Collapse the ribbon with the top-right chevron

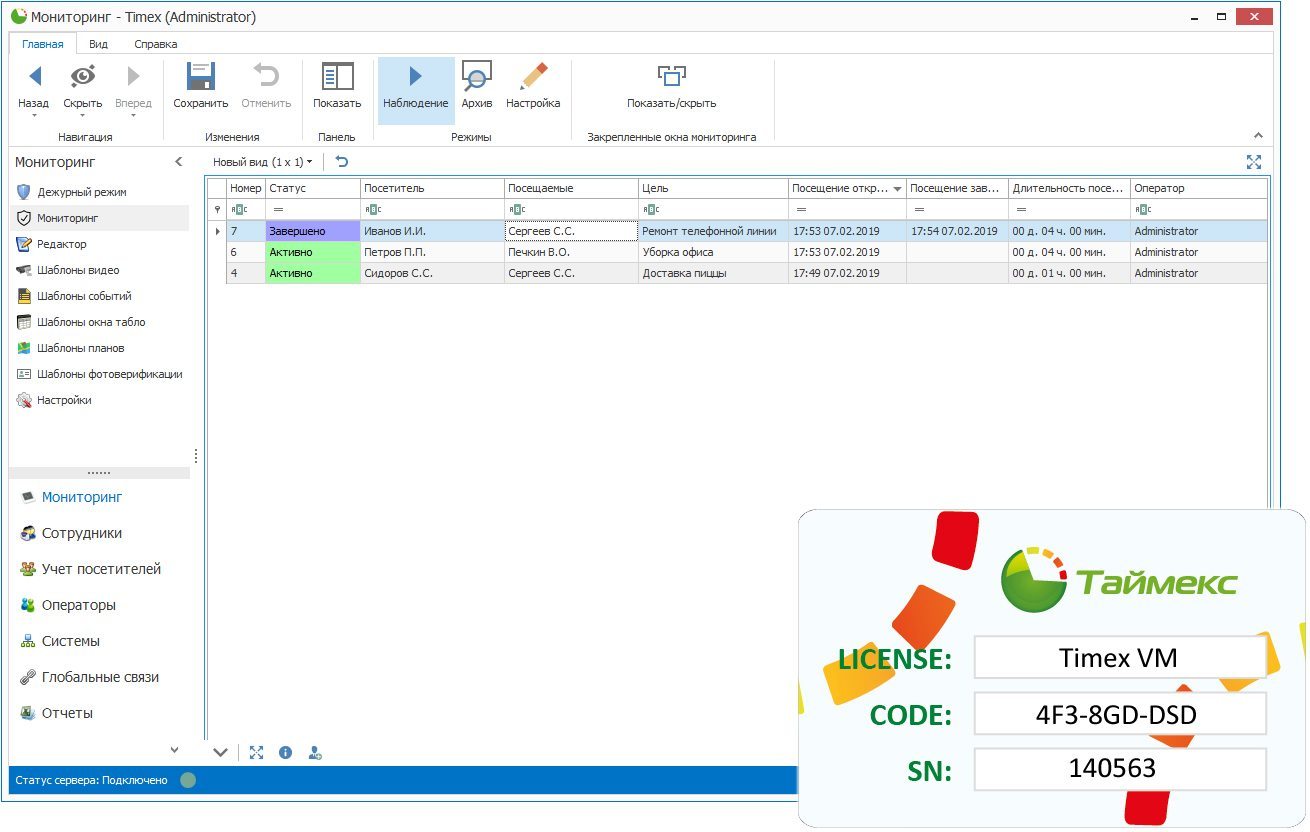pos(1258,136)
